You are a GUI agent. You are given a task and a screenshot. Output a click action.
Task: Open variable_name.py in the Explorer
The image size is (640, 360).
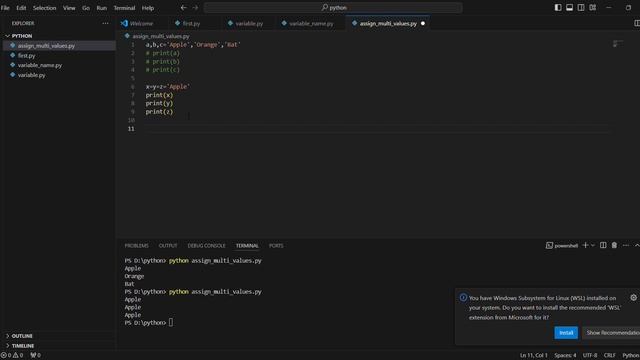pos(59,65)
